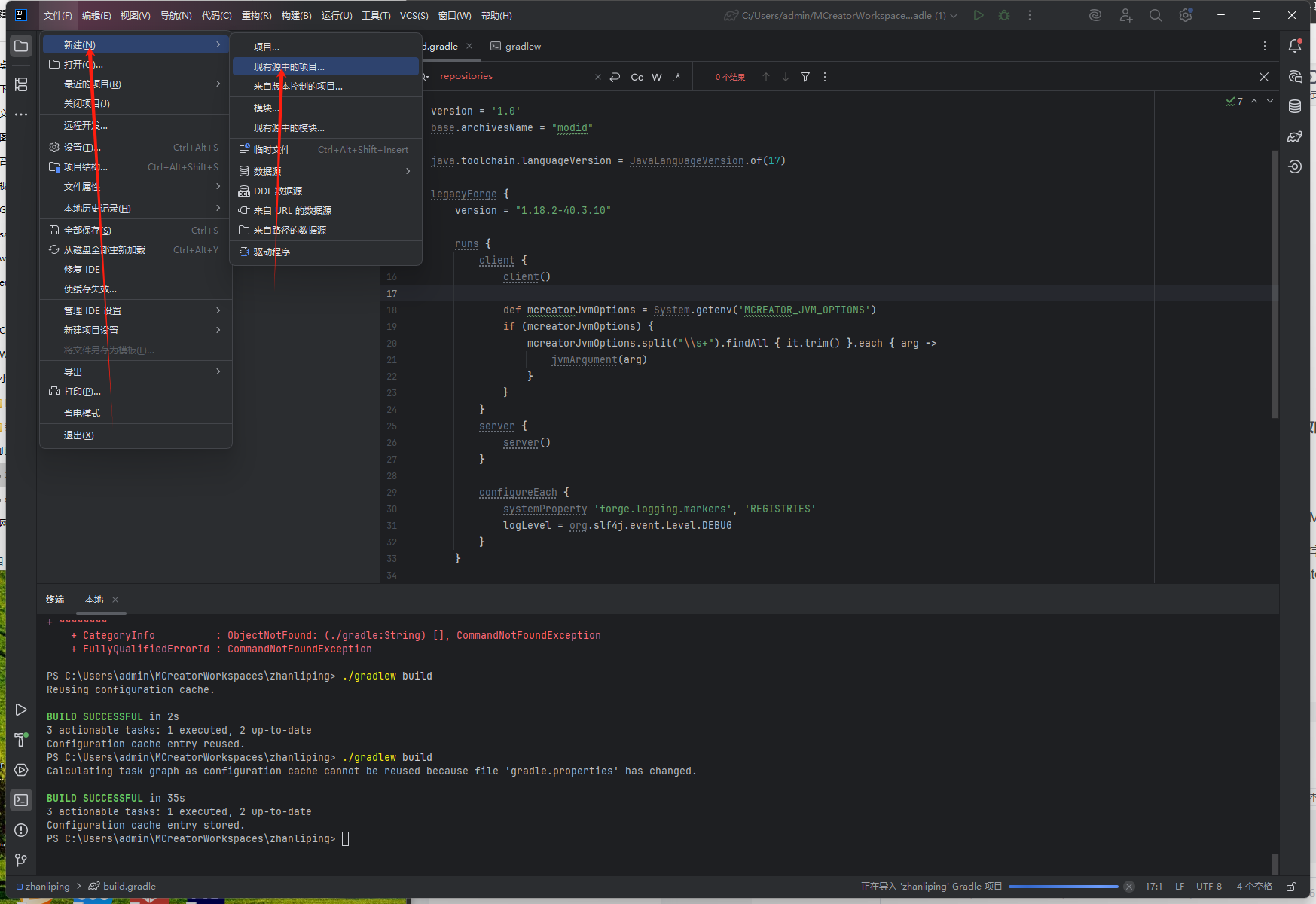Open the notifications bell panel
This screenshot has width=1316, height=904.
(1295, 46)
